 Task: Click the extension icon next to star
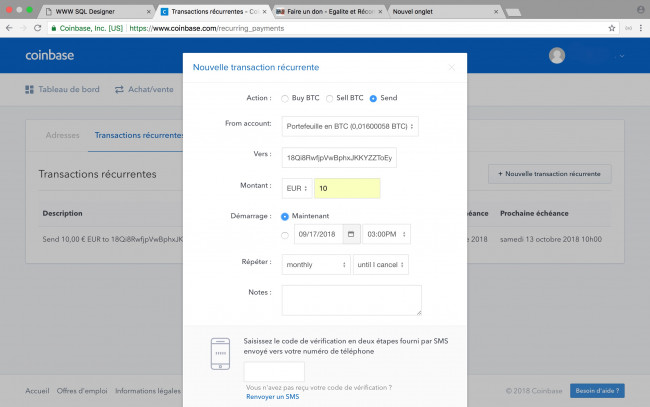point(628,28)
